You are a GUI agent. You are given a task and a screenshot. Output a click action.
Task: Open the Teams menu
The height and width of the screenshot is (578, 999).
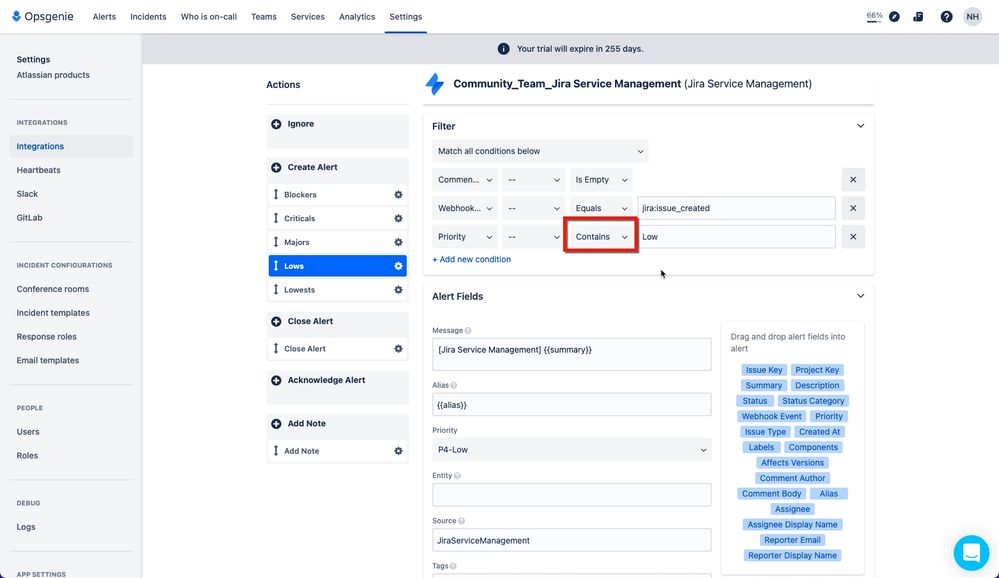pos(264,17)
